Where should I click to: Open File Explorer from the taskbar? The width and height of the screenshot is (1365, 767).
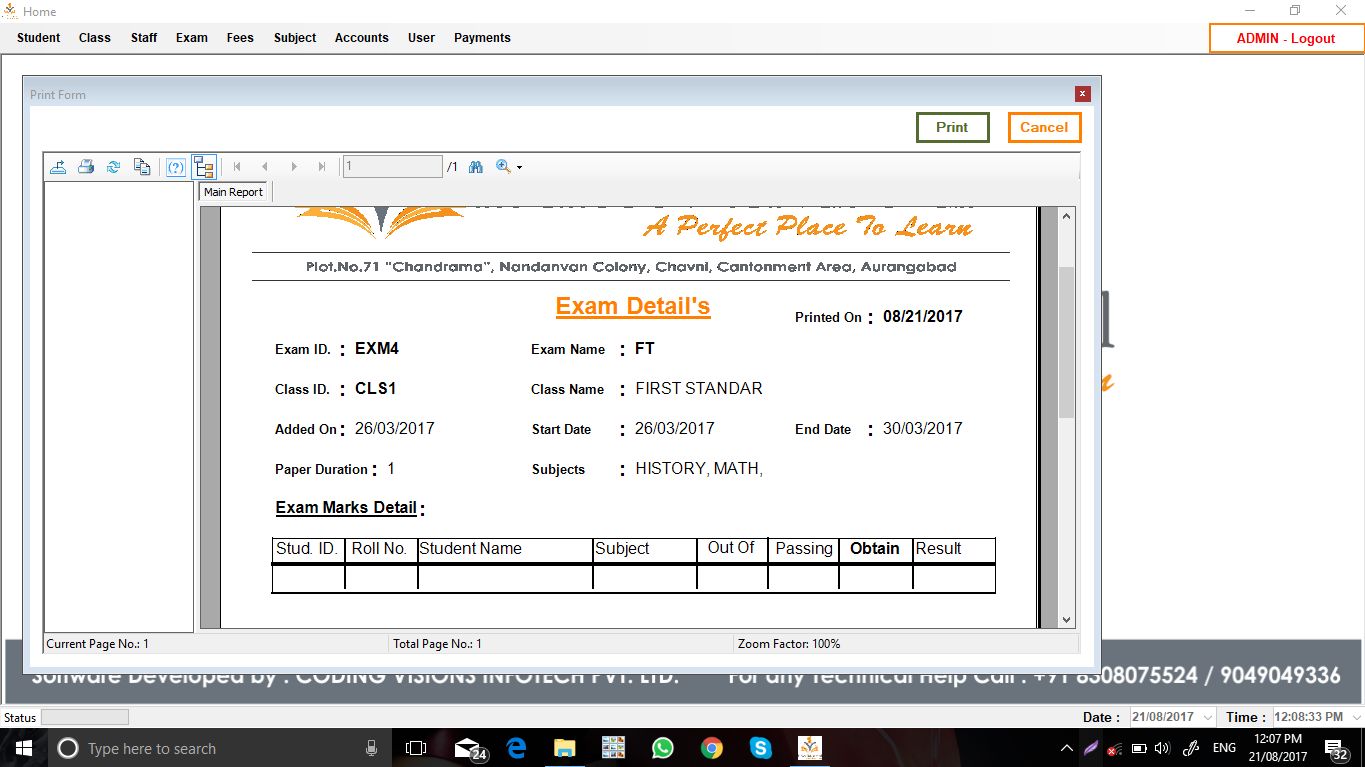pyautogui.click(x=565, y=748)
